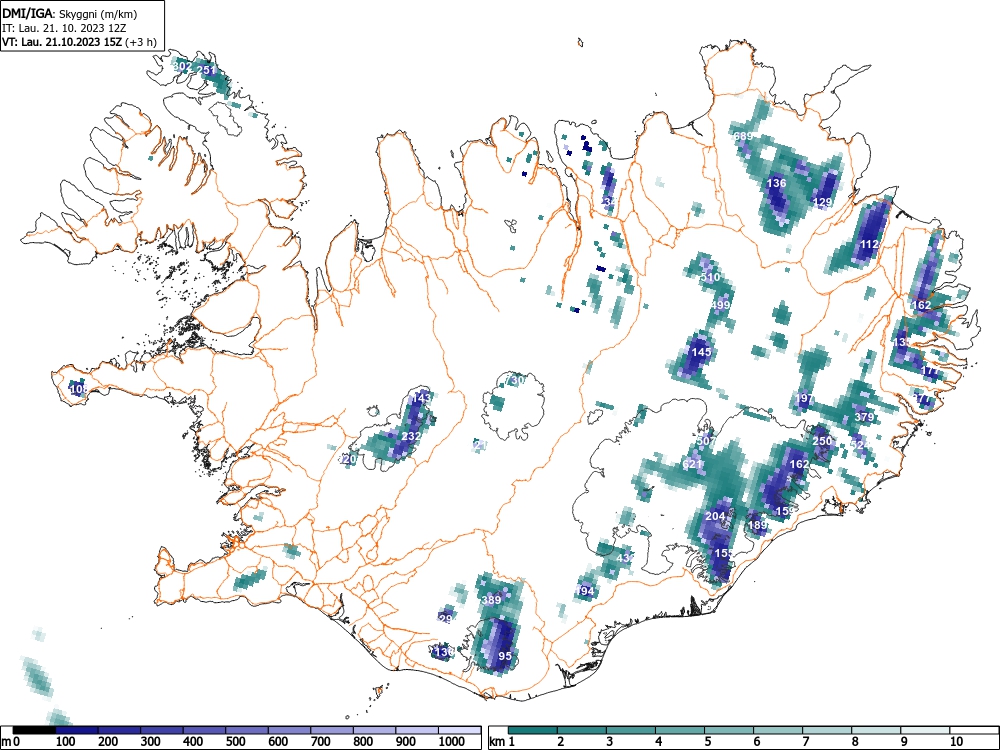
Task: Click the 143 visibility label
Action: point(422,397)
